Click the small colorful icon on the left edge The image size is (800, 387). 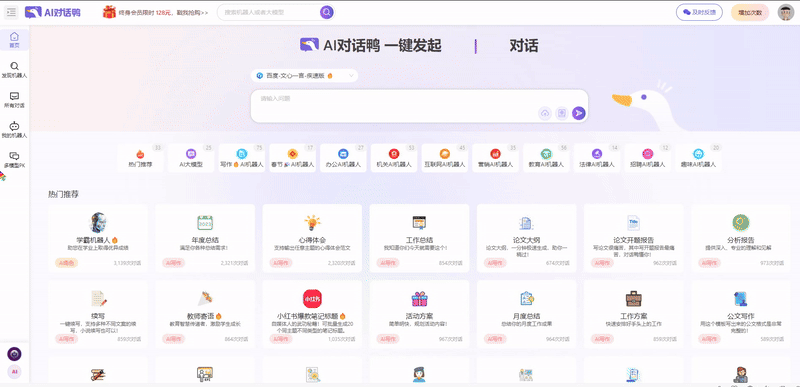(2, 177)
